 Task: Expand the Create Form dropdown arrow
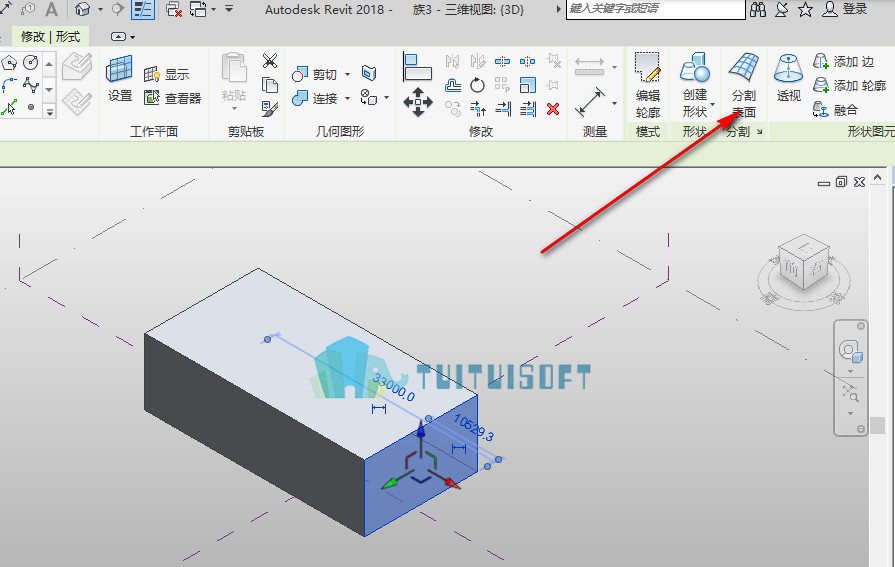pyautogui.click(x=712, y=104)
